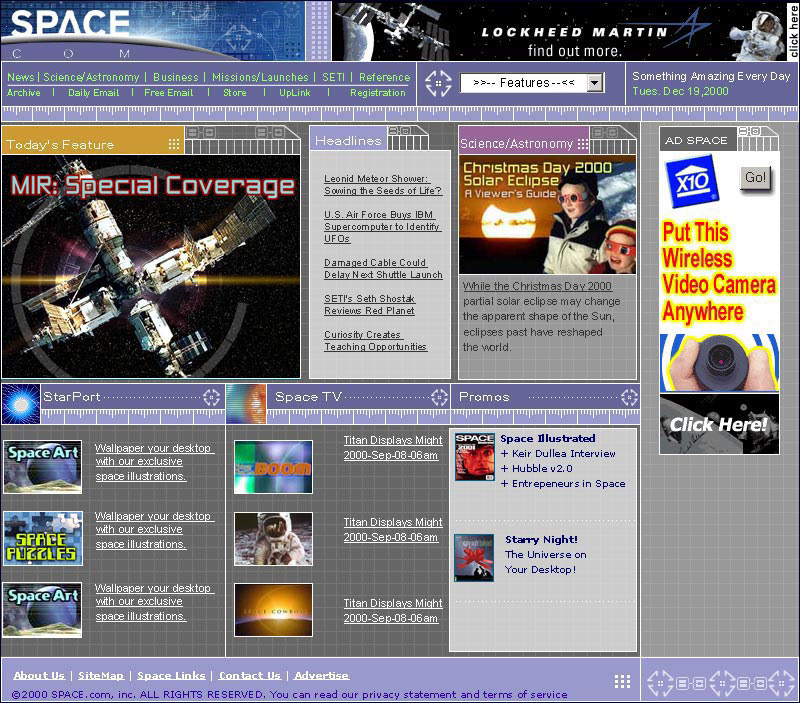Image resolution: width=800 pixels, height=703 pixels.
Task: Open the Business section link
Action: tap(176, 77)
